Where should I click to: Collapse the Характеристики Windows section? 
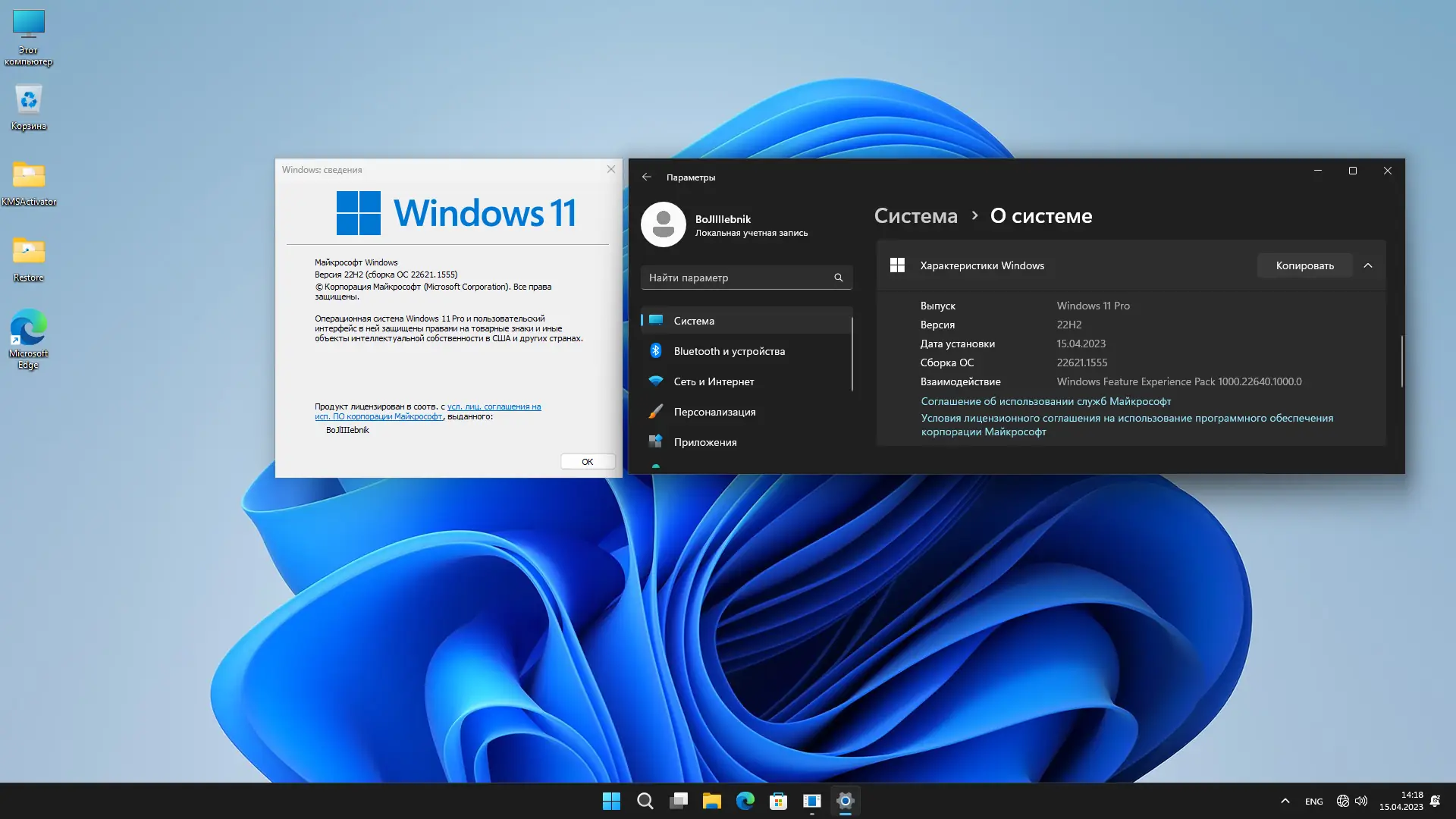(x=1368, y=265)
